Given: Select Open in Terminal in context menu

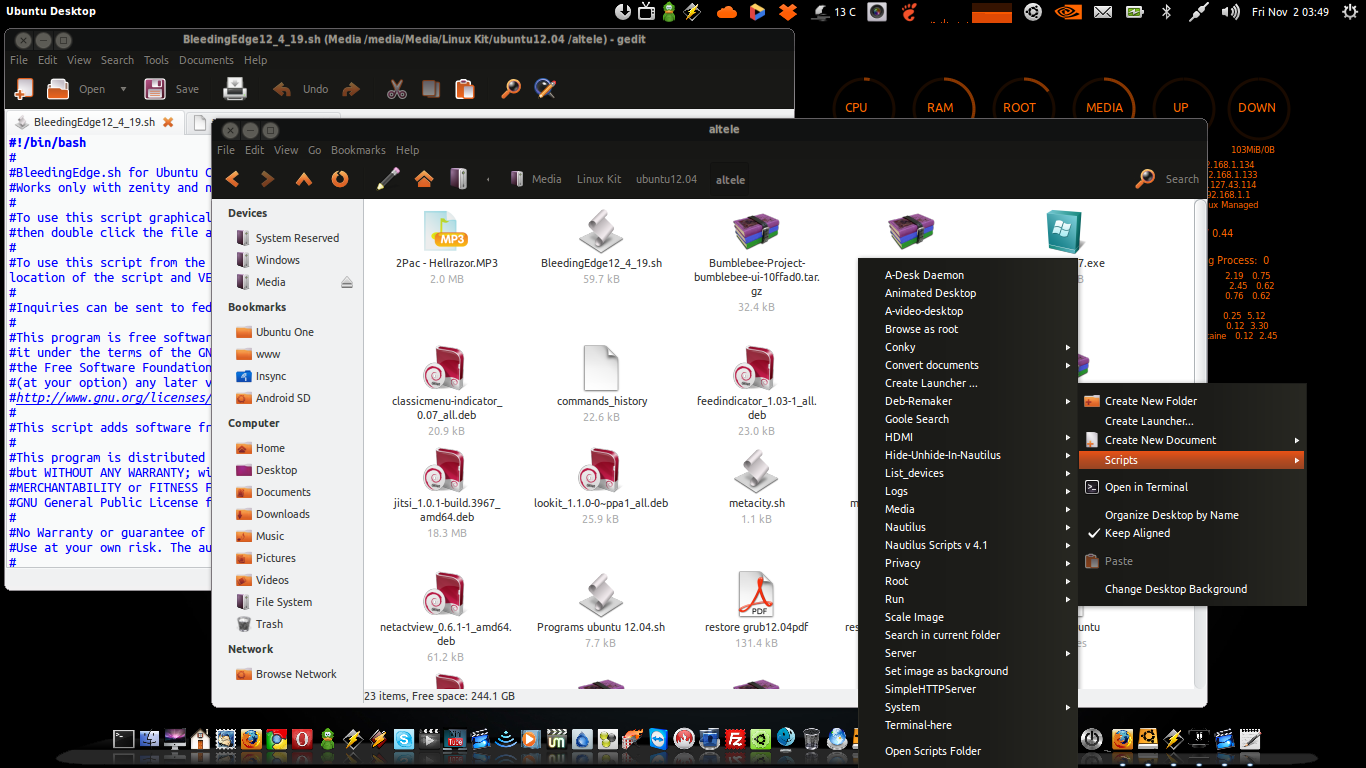Looking at the screenshot, I should pyautogui.click(x=1192, y=487).
